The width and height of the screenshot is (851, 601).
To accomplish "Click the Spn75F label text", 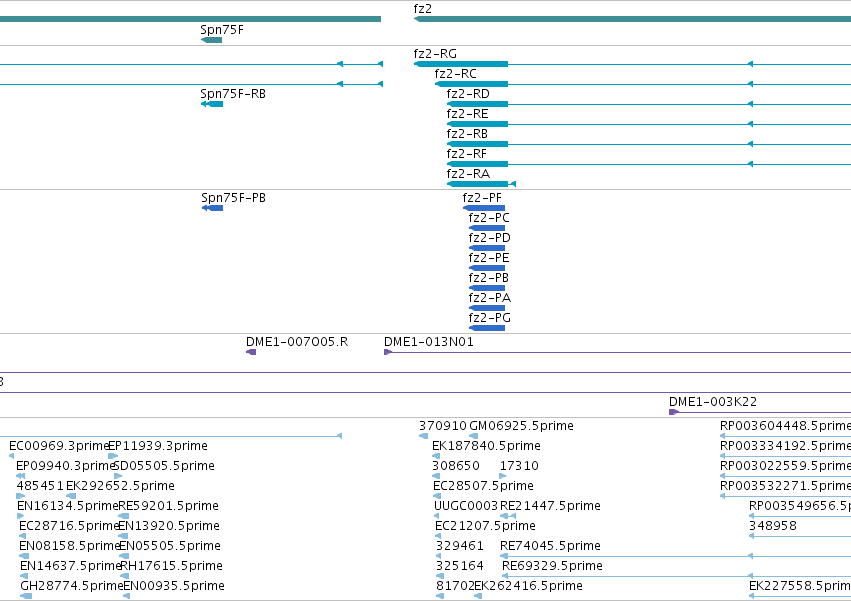I will click(222, 29).
